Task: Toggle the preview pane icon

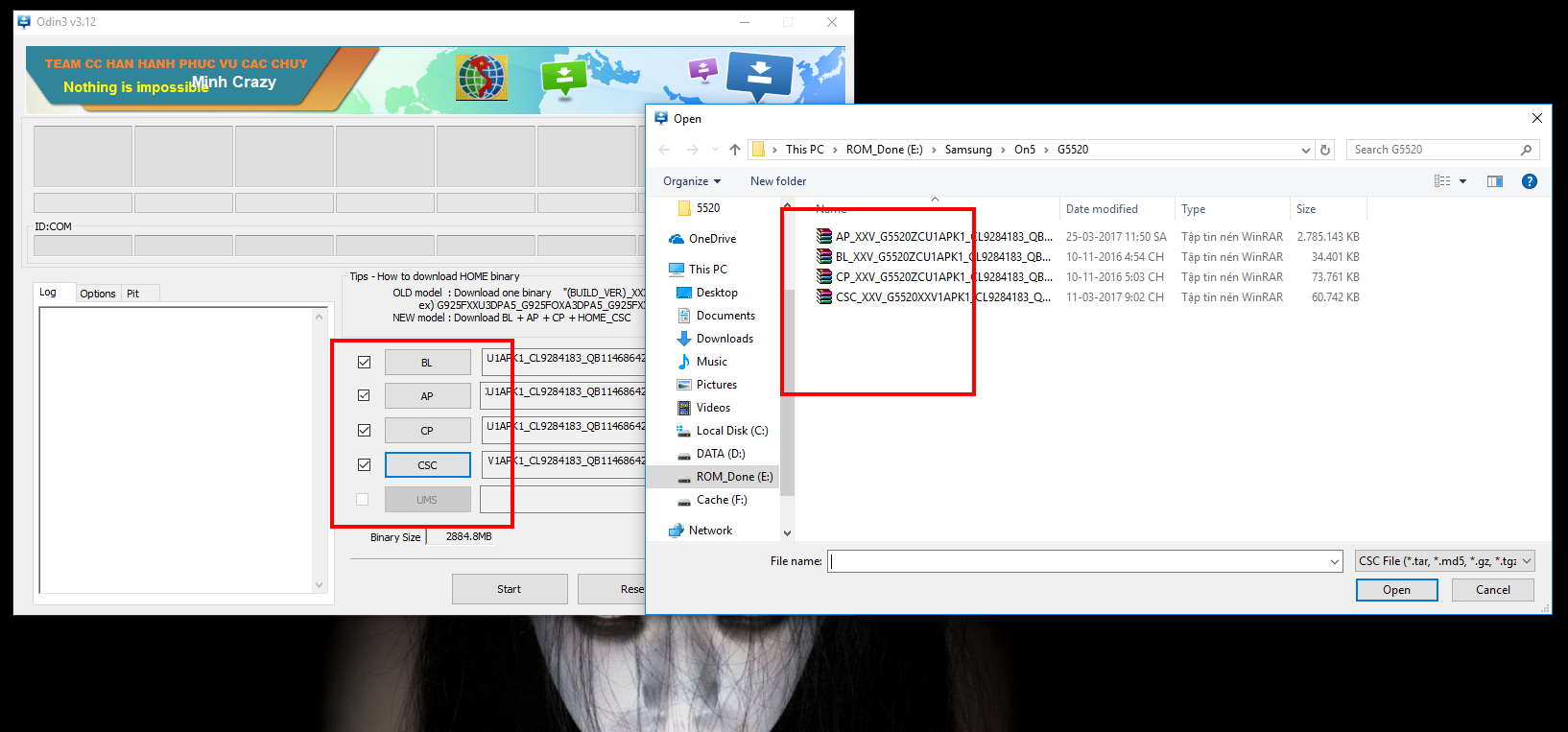Action: pos(1494,181)
